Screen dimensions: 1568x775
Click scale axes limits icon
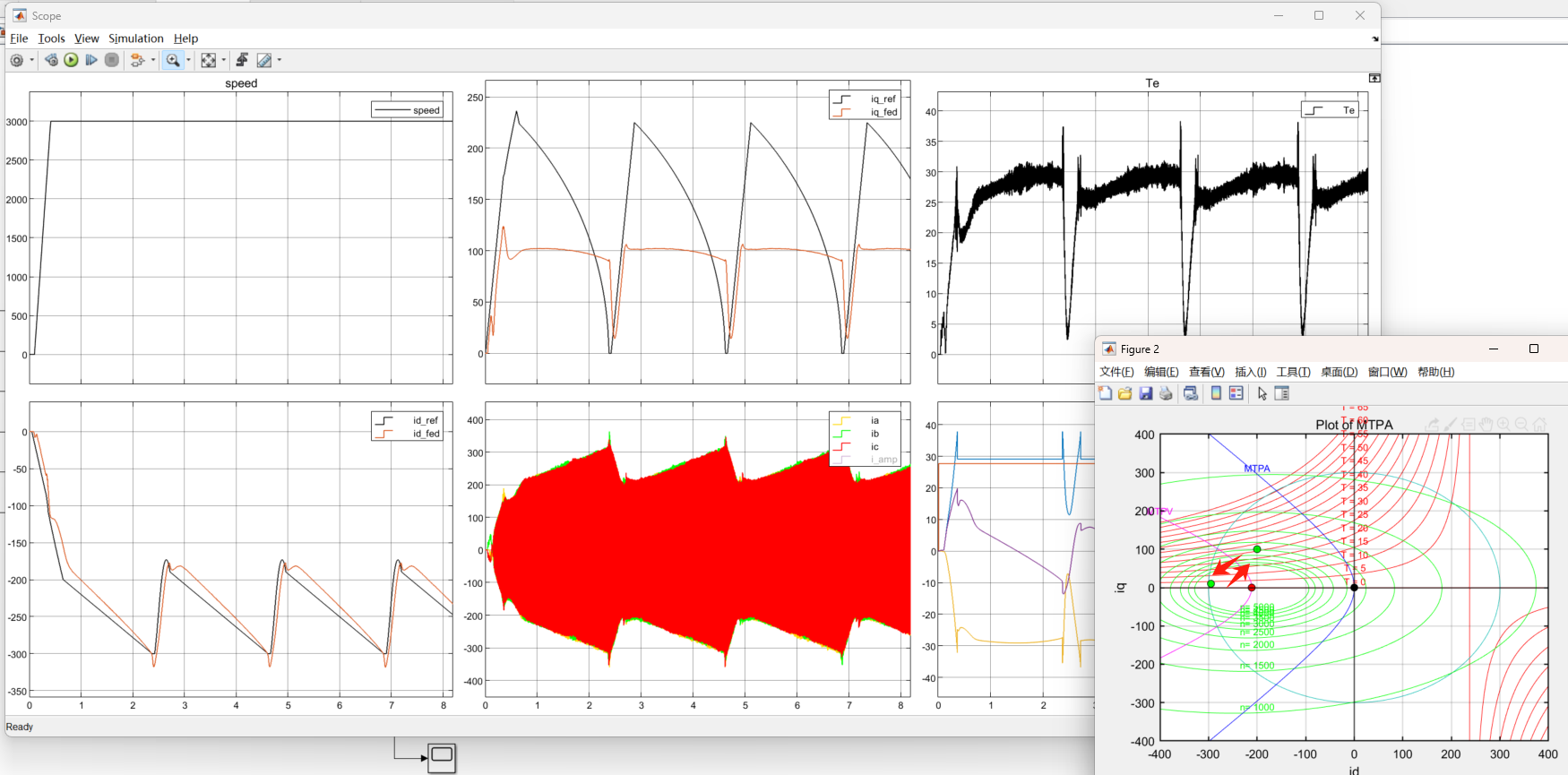pos(208,60)
